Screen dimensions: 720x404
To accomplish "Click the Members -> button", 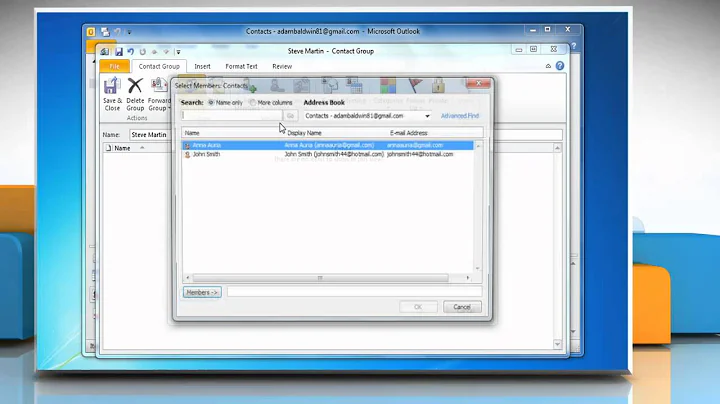I will (202, 292).
